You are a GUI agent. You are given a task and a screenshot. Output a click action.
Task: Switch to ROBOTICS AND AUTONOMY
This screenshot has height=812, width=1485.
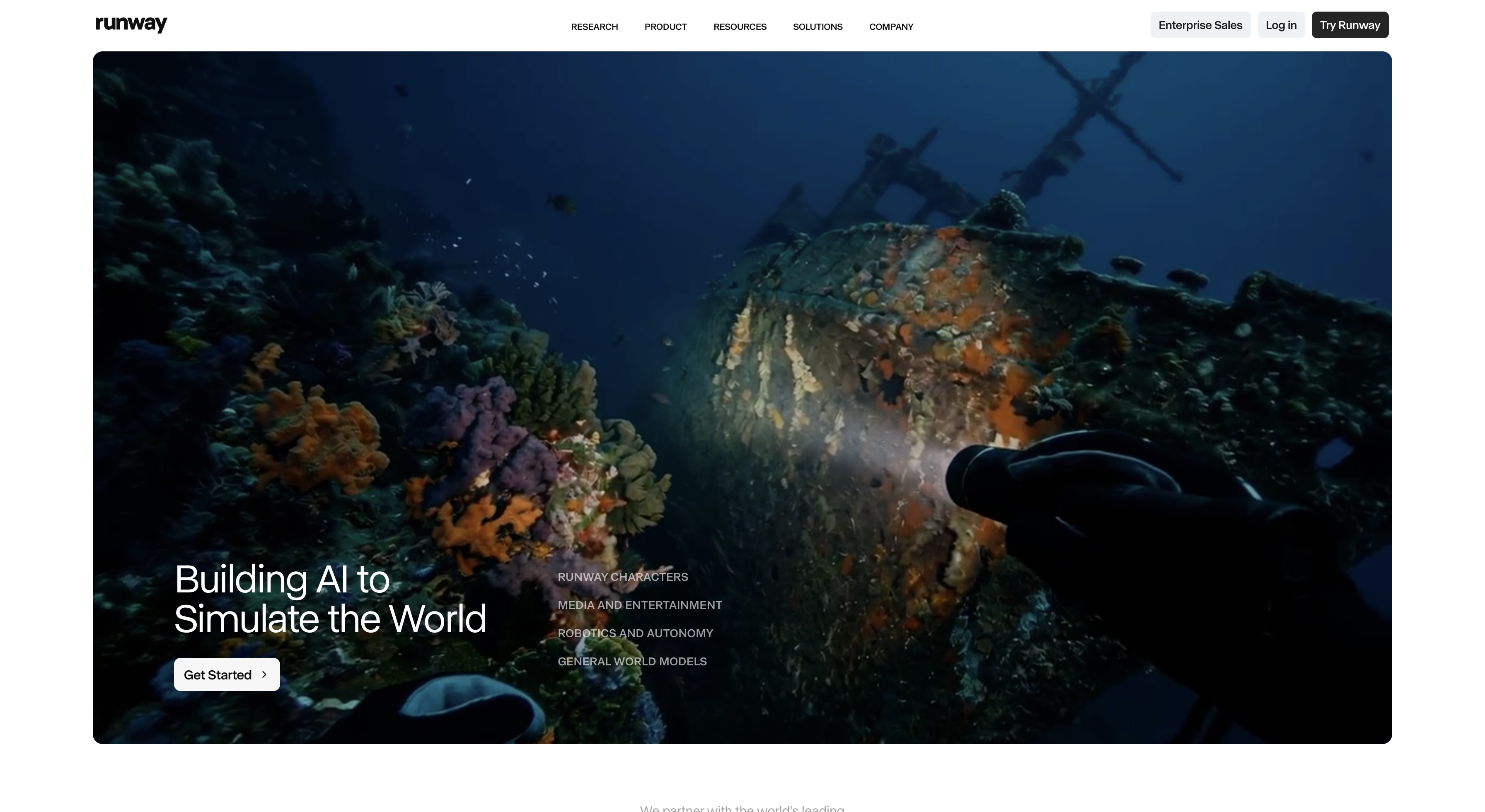point(635,633)
